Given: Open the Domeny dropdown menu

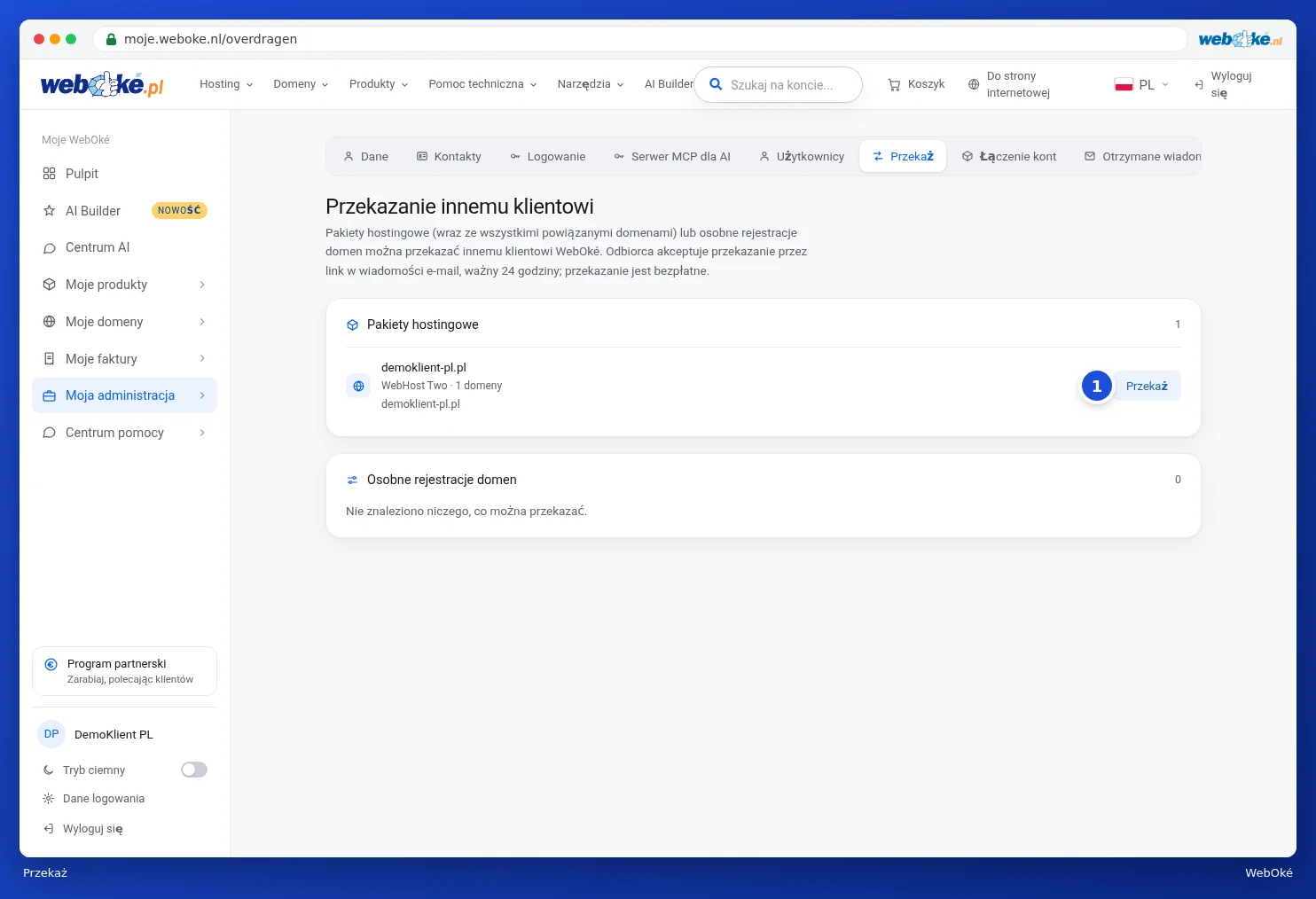Looking at the screenshot, I should pos(301,84).
